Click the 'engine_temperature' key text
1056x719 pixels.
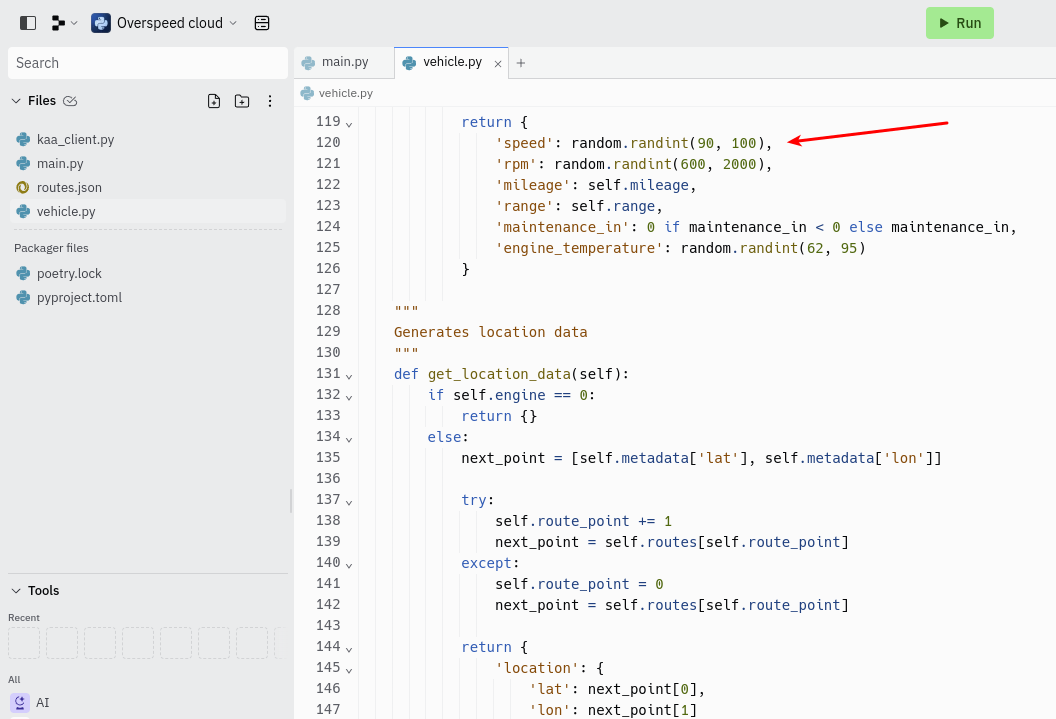click(579, 248)
